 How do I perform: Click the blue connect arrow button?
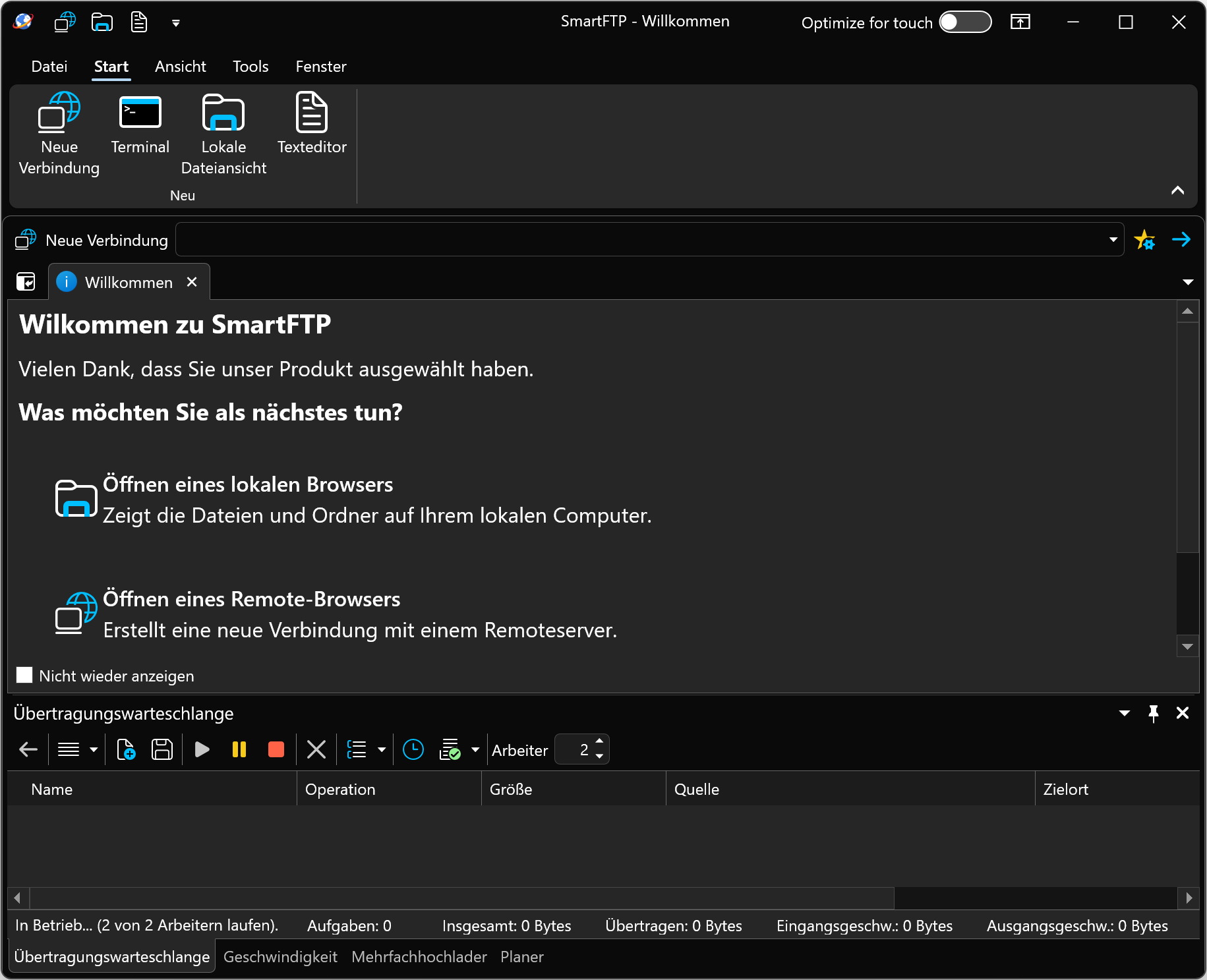point(1181,239)
